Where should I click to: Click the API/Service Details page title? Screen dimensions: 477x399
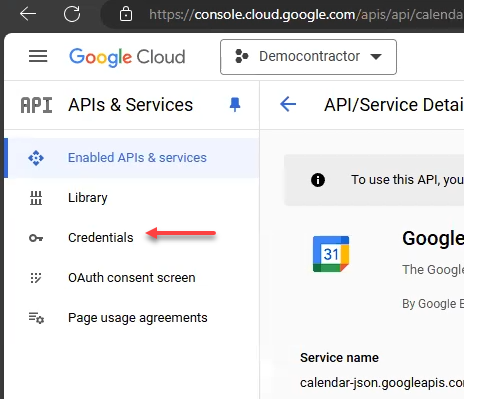pyautogui.click(x=394, y=105)
